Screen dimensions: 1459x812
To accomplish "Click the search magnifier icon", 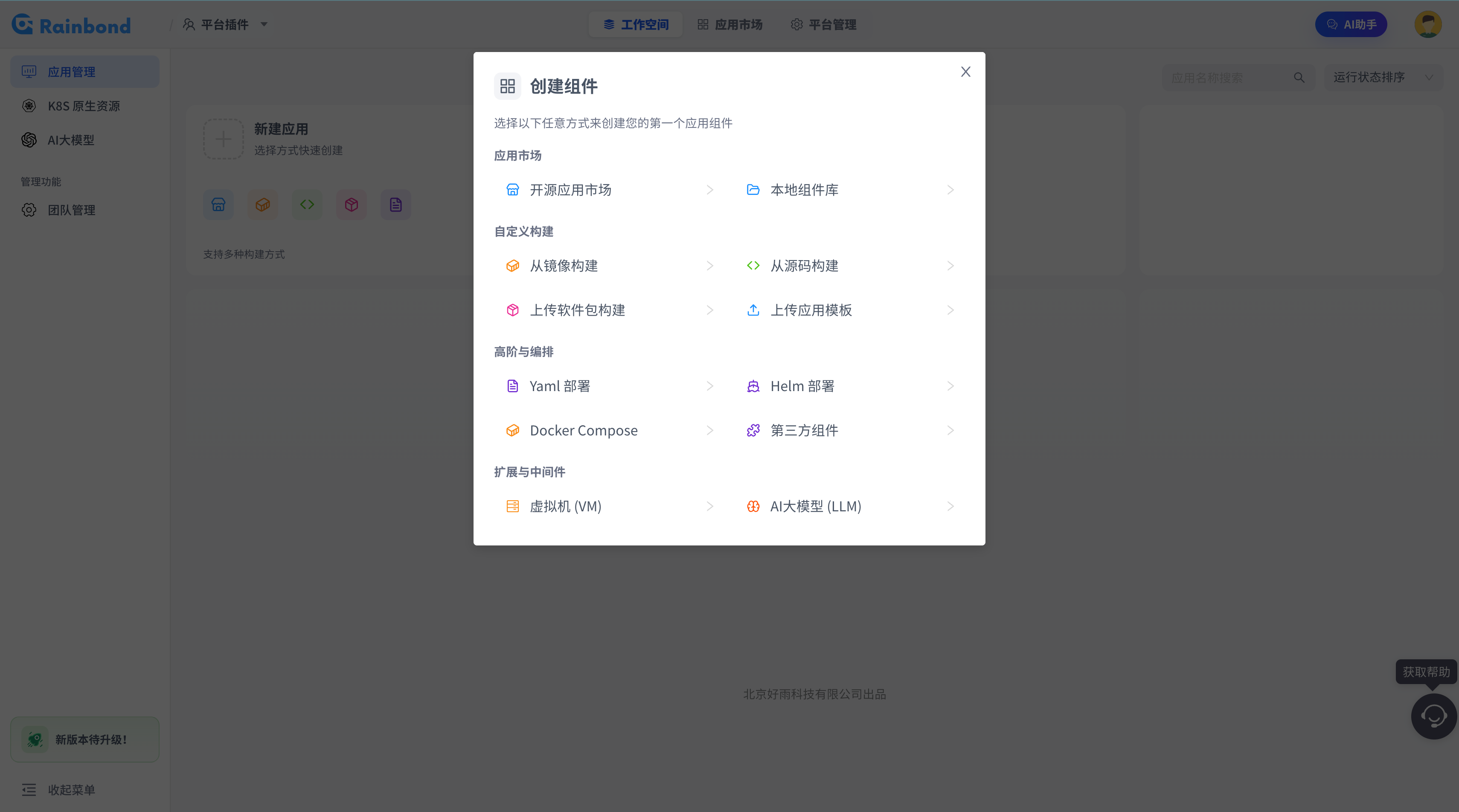I will pyautogui.click(x=1299, y=78).
